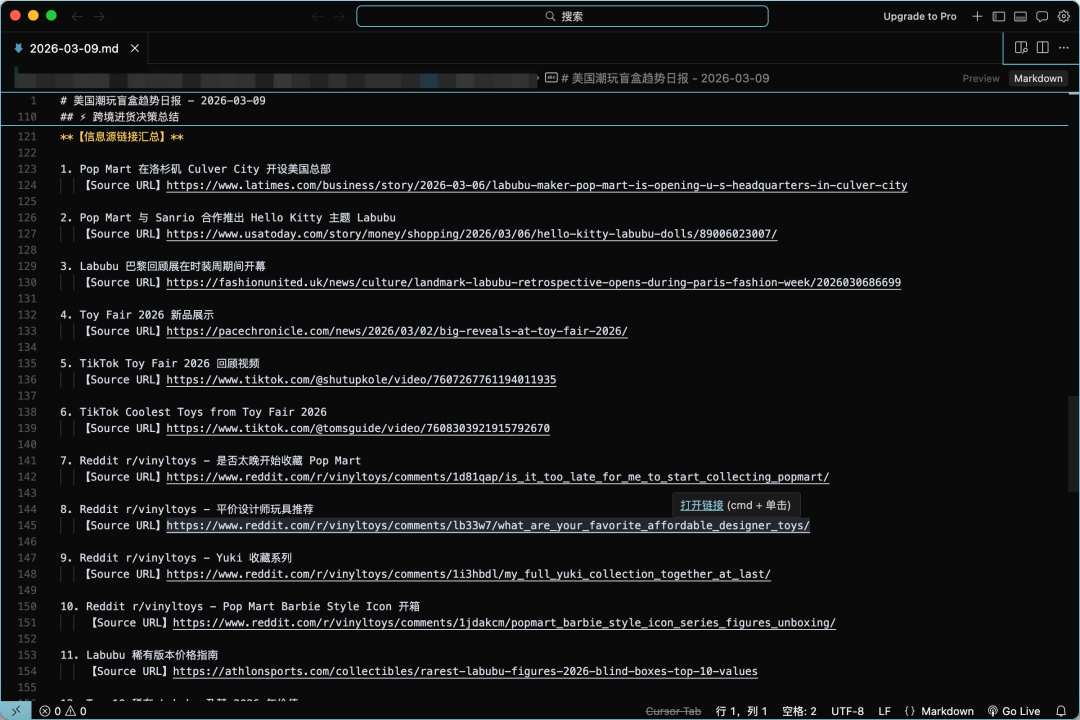Click the vertical scrollbar thumb on the editor
Screen dimensions: 1080x720
tap(1073, 444)
